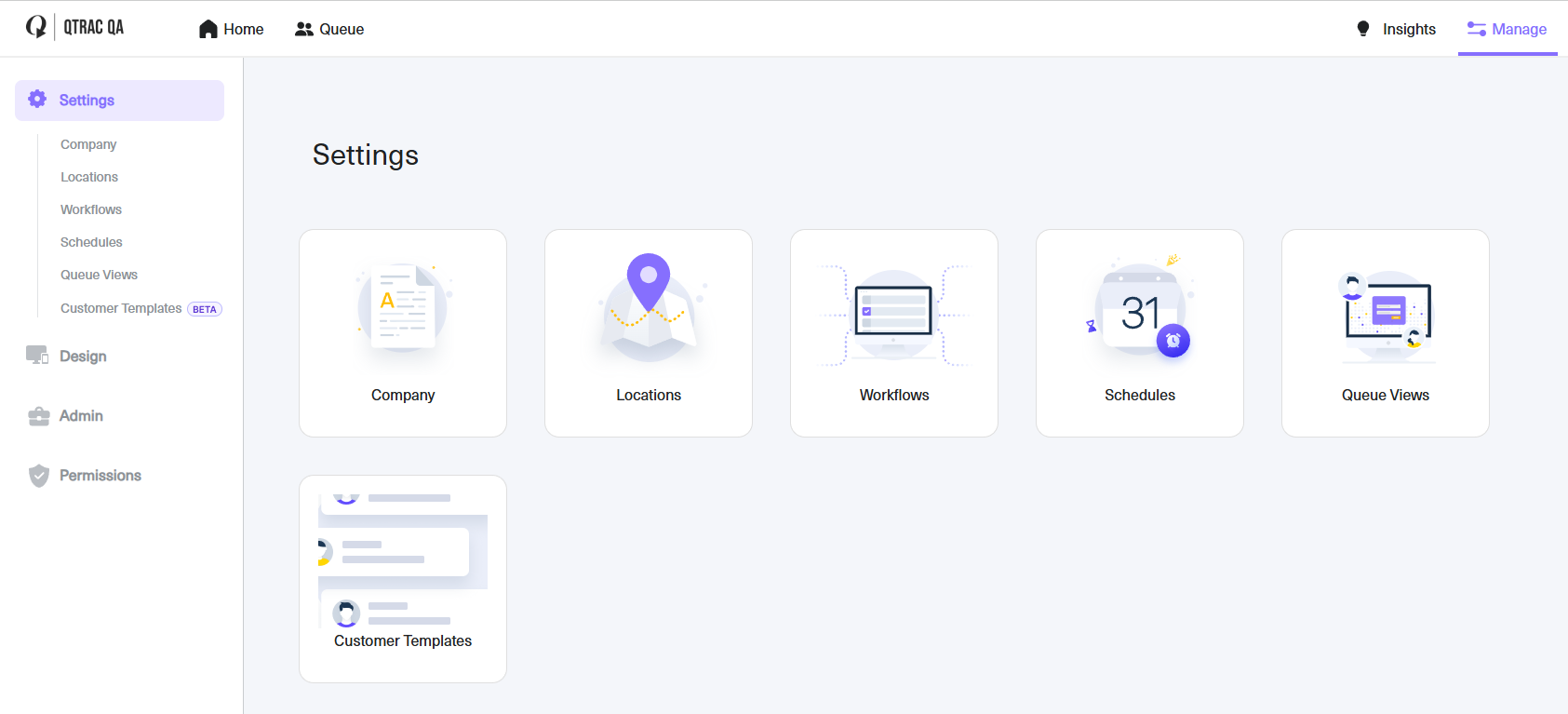The width and height of the screenshot is (1568, 714).
Task: Click the Home house icon
Action: tap(208, 29)
